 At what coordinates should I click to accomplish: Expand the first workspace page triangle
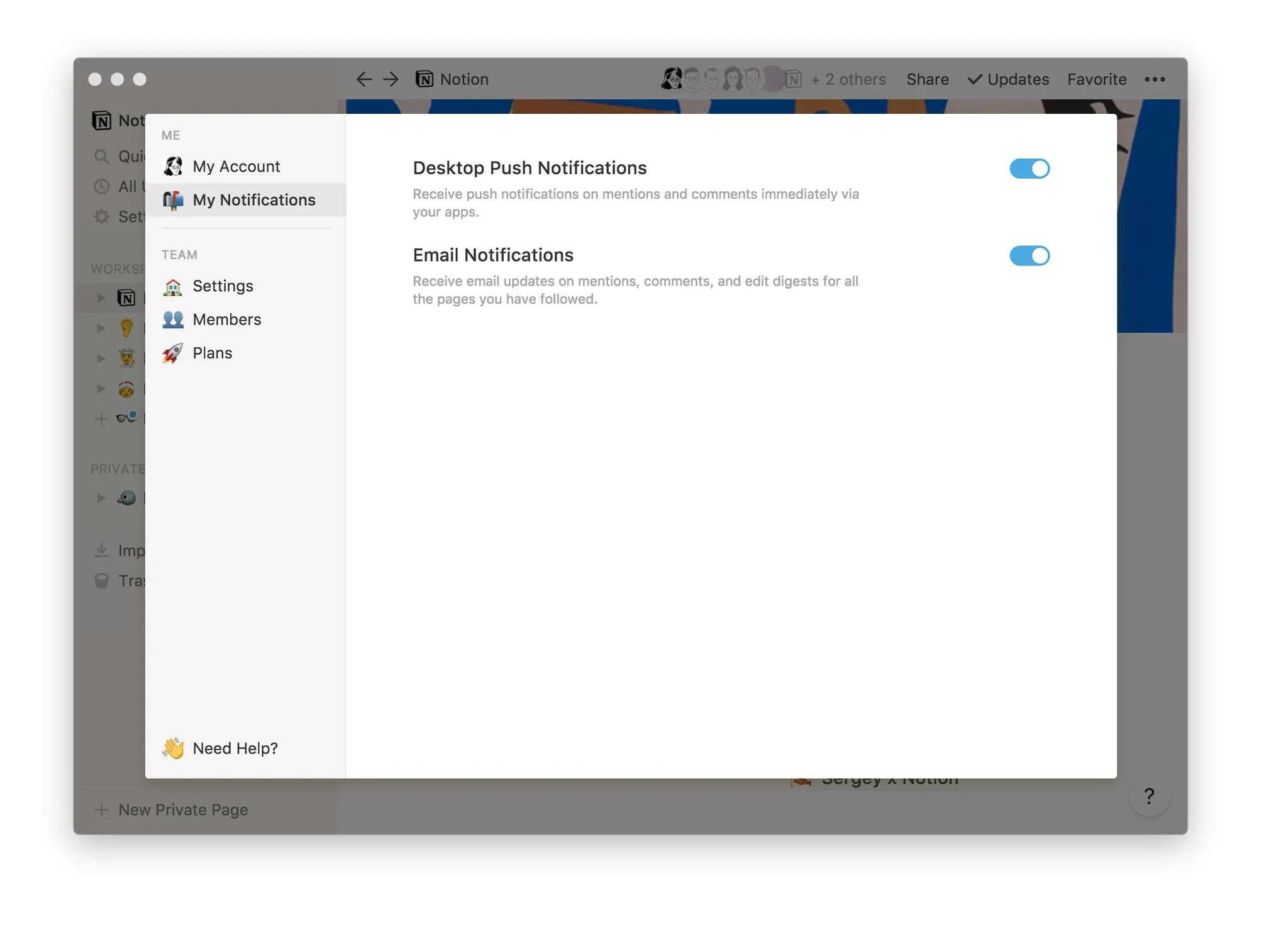(101, 297)
